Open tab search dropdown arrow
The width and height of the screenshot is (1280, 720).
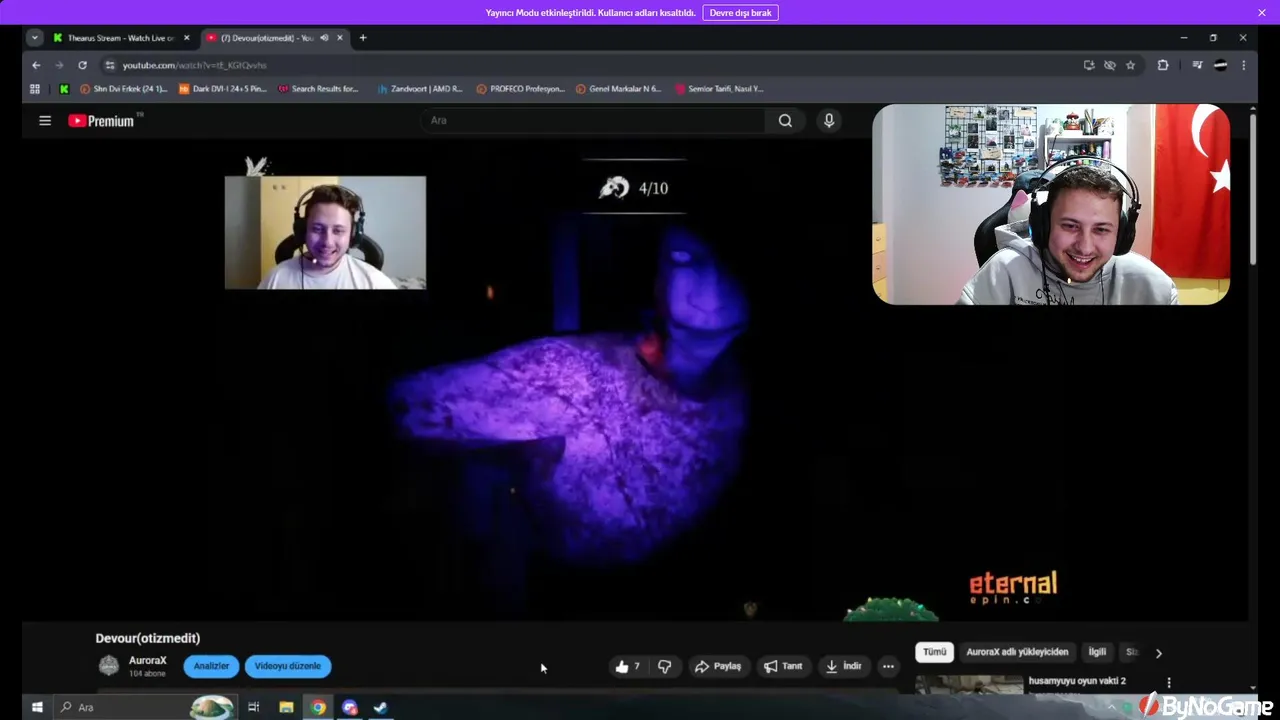(x=35, y=38)
